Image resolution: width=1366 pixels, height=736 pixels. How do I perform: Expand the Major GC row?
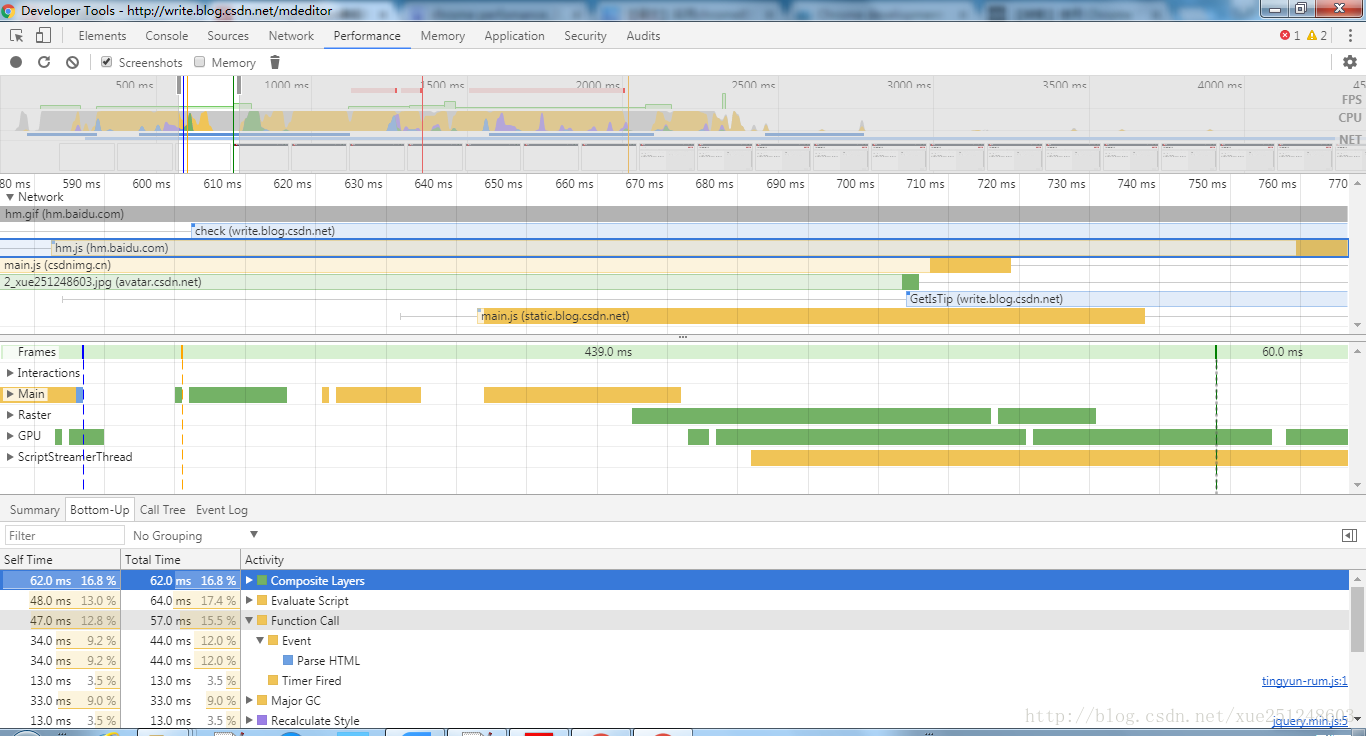click(250, 701)
